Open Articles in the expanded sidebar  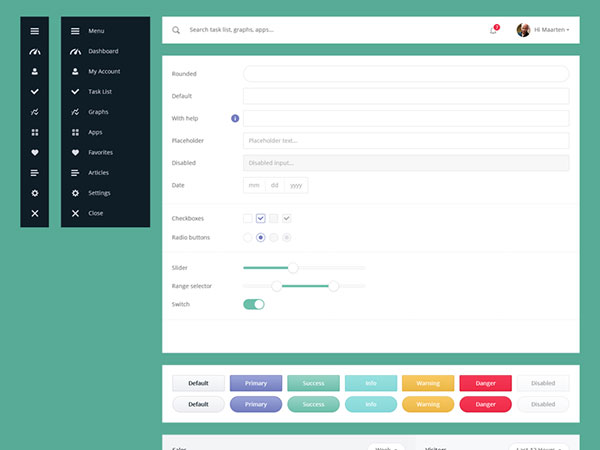[105, 173]
